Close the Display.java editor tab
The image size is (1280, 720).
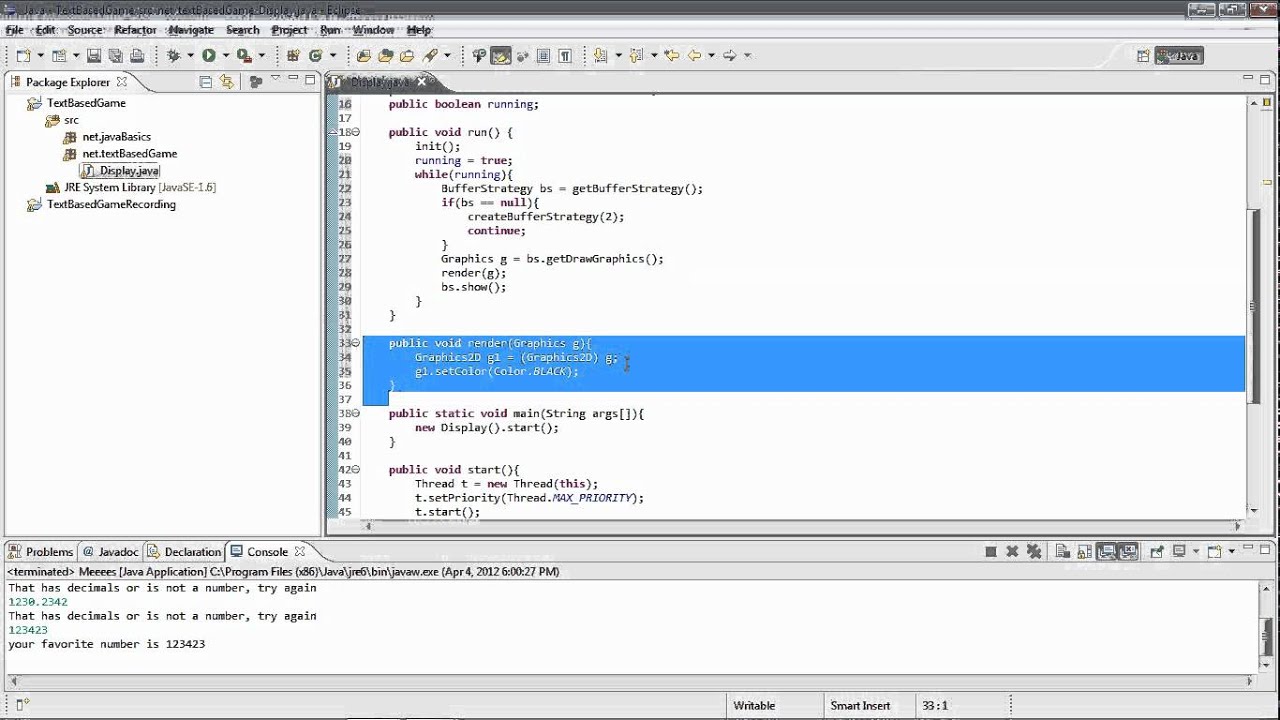[422, 82]
